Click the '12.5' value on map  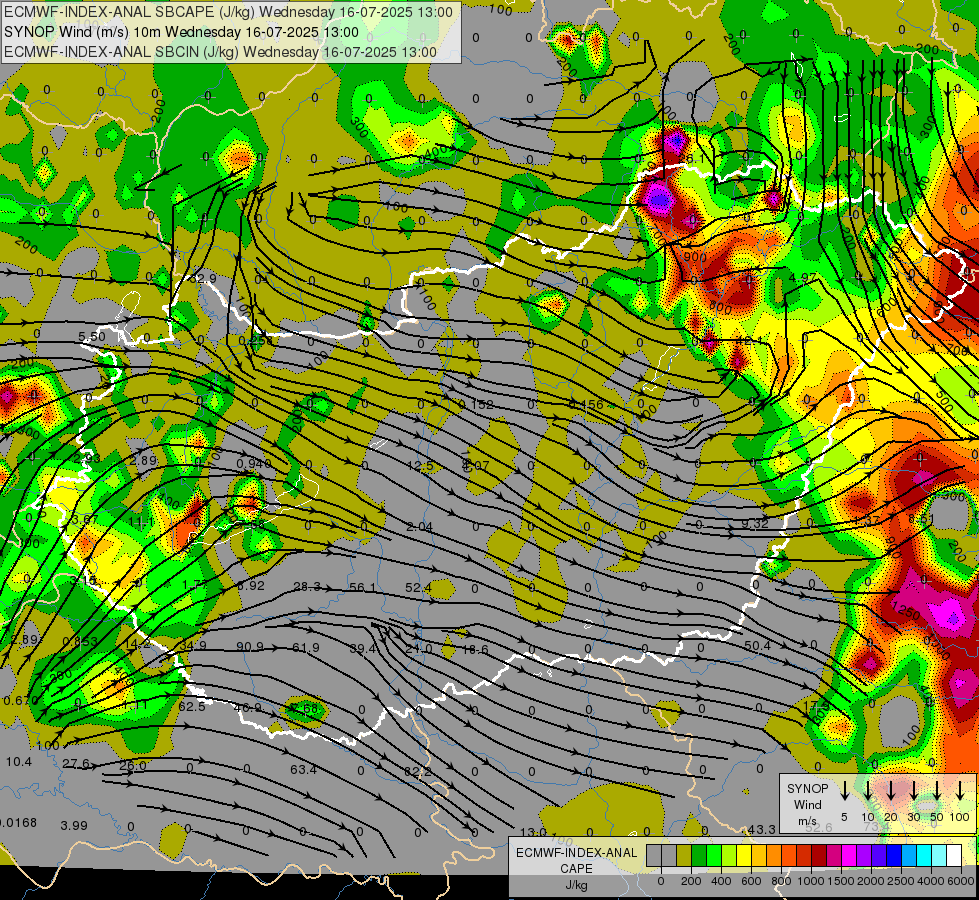[420, 466]
